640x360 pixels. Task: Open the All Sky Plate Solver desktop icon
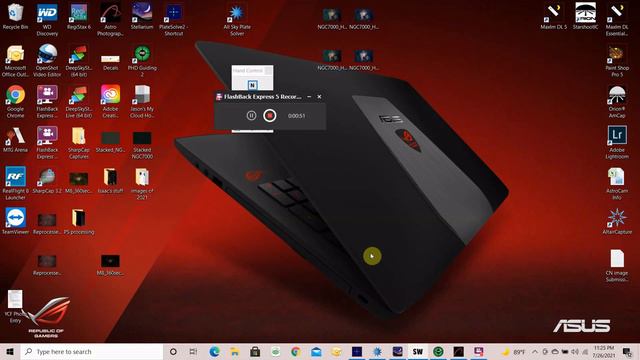tap(237, 19)
